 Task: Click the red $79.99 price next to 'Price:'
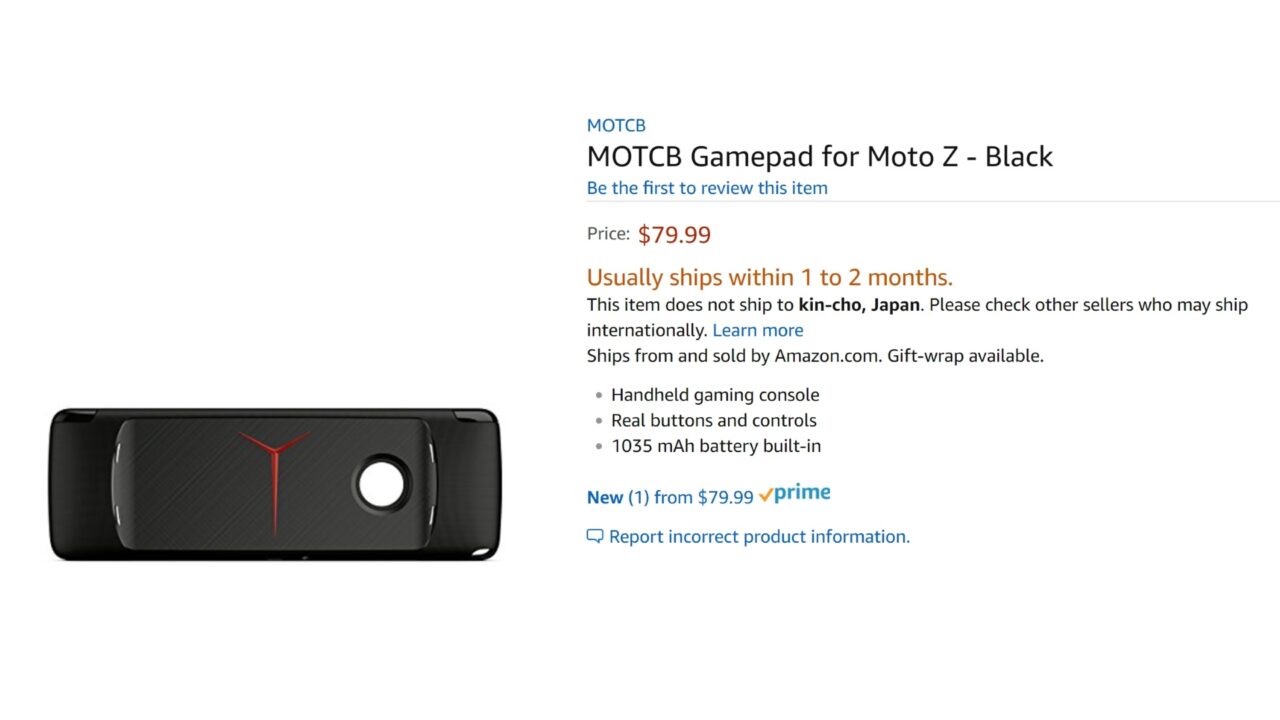pyautogui.click(x=674, y=235)
